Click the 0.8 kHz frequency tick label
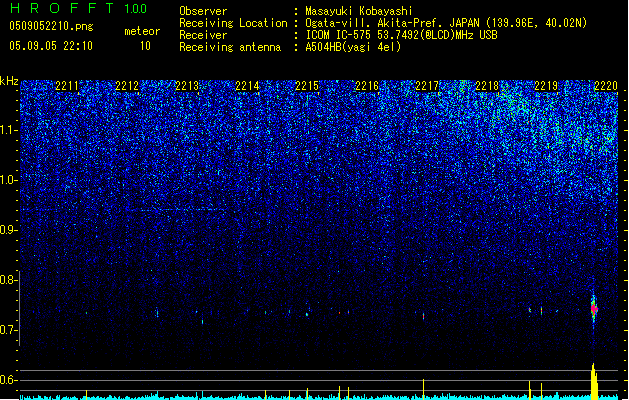 click(x=9, y=280)
